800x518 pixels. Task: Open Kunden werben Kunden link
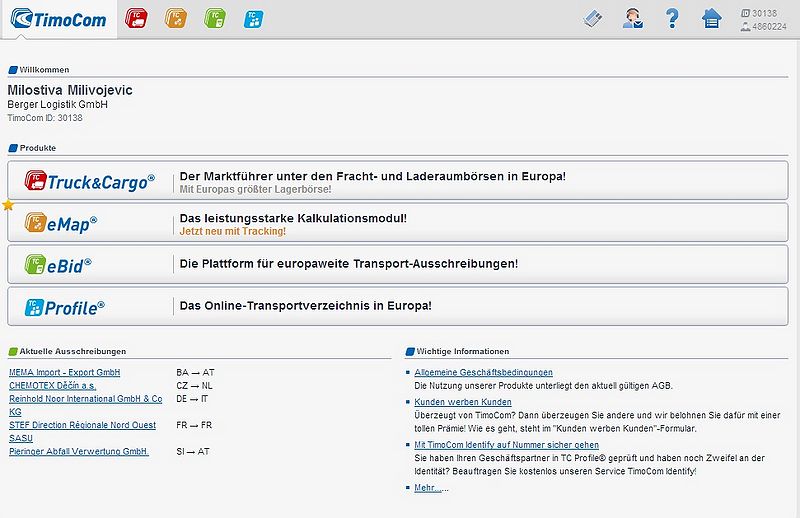463,402
